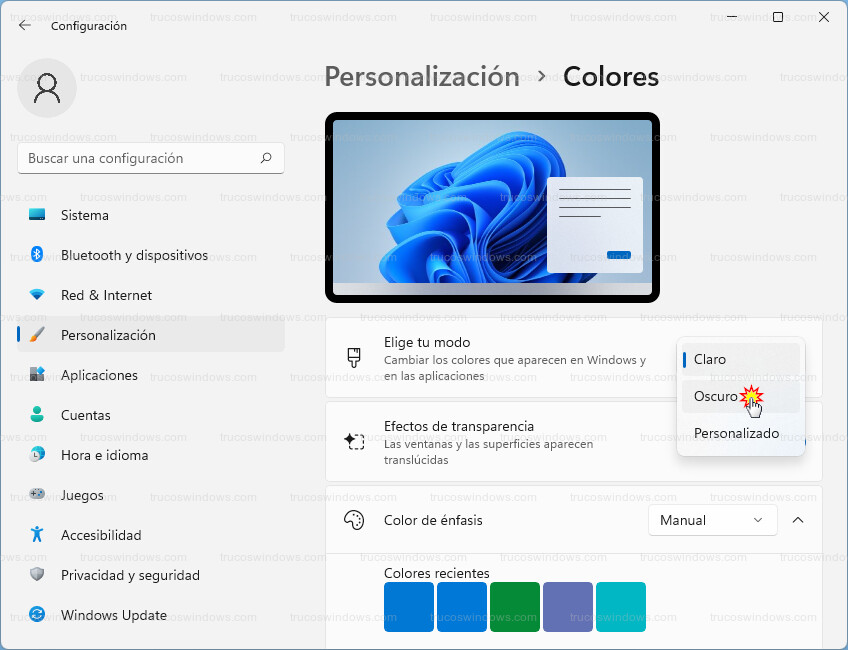Select the Aplicaciones sidebar icon
Image resolution: width=848 pixels, height=650 pixels.
click(37, 375)
